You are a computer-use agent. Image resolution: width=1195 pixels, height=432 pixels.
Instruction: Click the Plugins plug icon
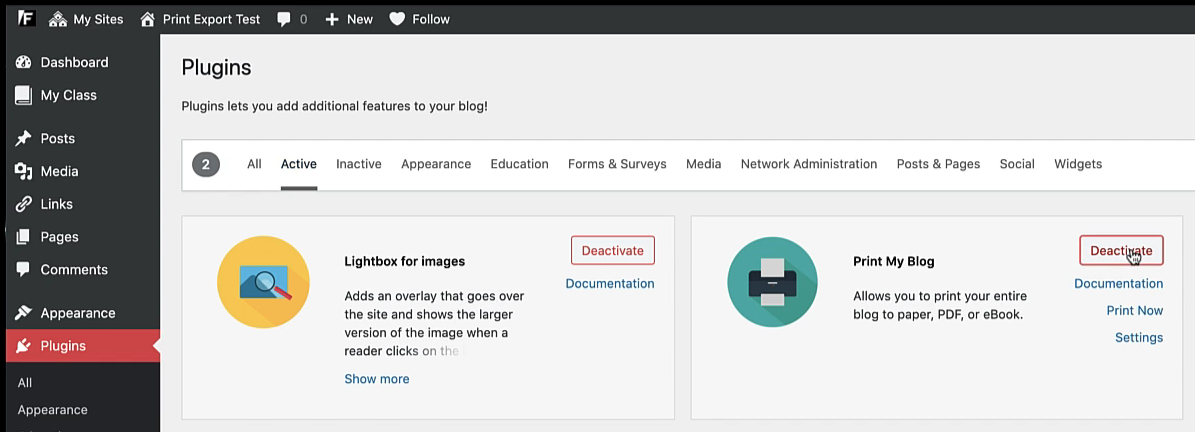pyautogui.click(x=24, y=346)
